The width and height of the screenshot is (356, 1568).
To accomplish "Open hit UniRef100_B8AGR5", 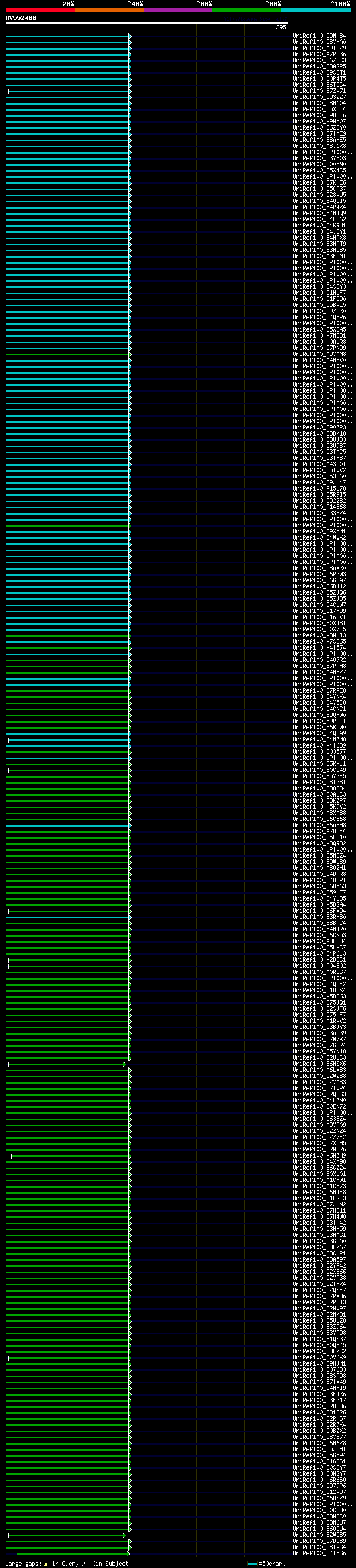I will tap(319, 66).
